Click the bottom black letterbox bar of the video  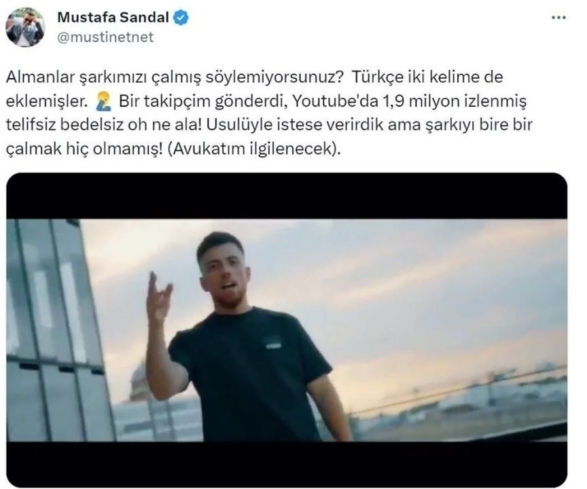tap(287, 464)
